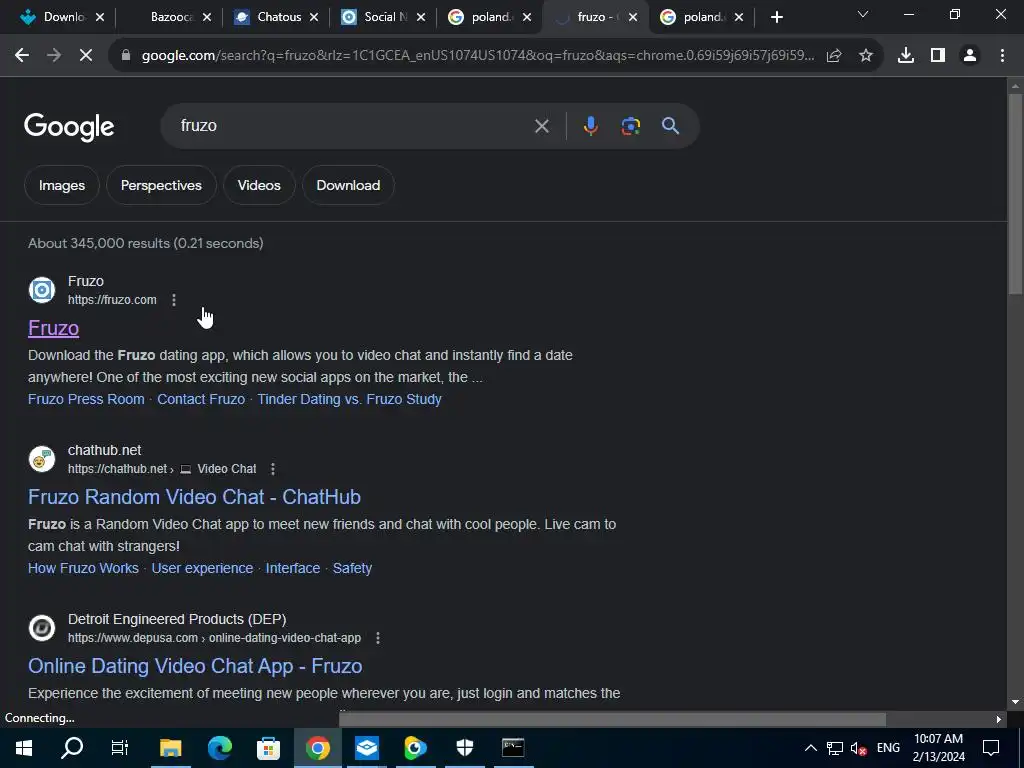Bookmark this tab with star icon
Image resolution: width=1024 pixels, height=768 pixels.
point(866,56)
